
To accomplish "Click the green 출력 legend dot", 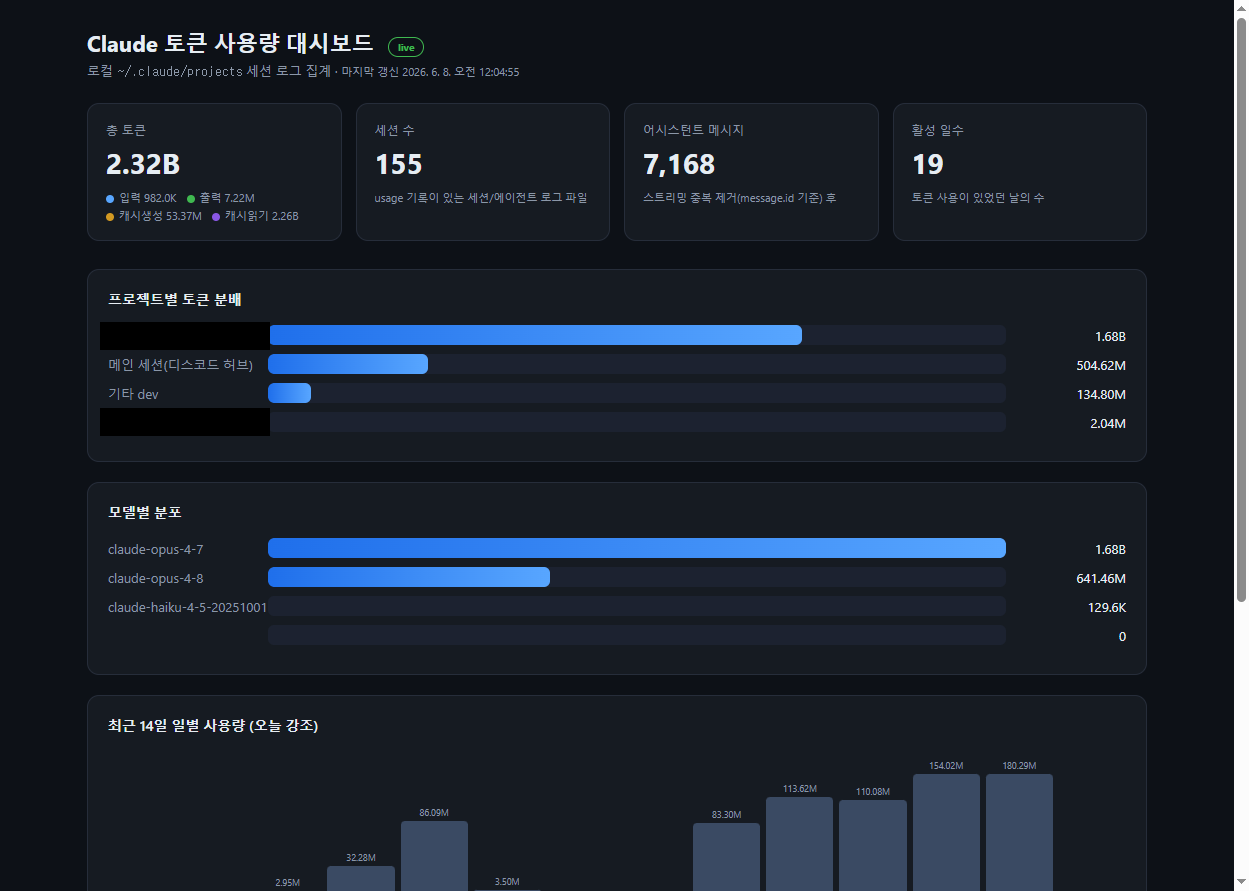I will (191, 199).
